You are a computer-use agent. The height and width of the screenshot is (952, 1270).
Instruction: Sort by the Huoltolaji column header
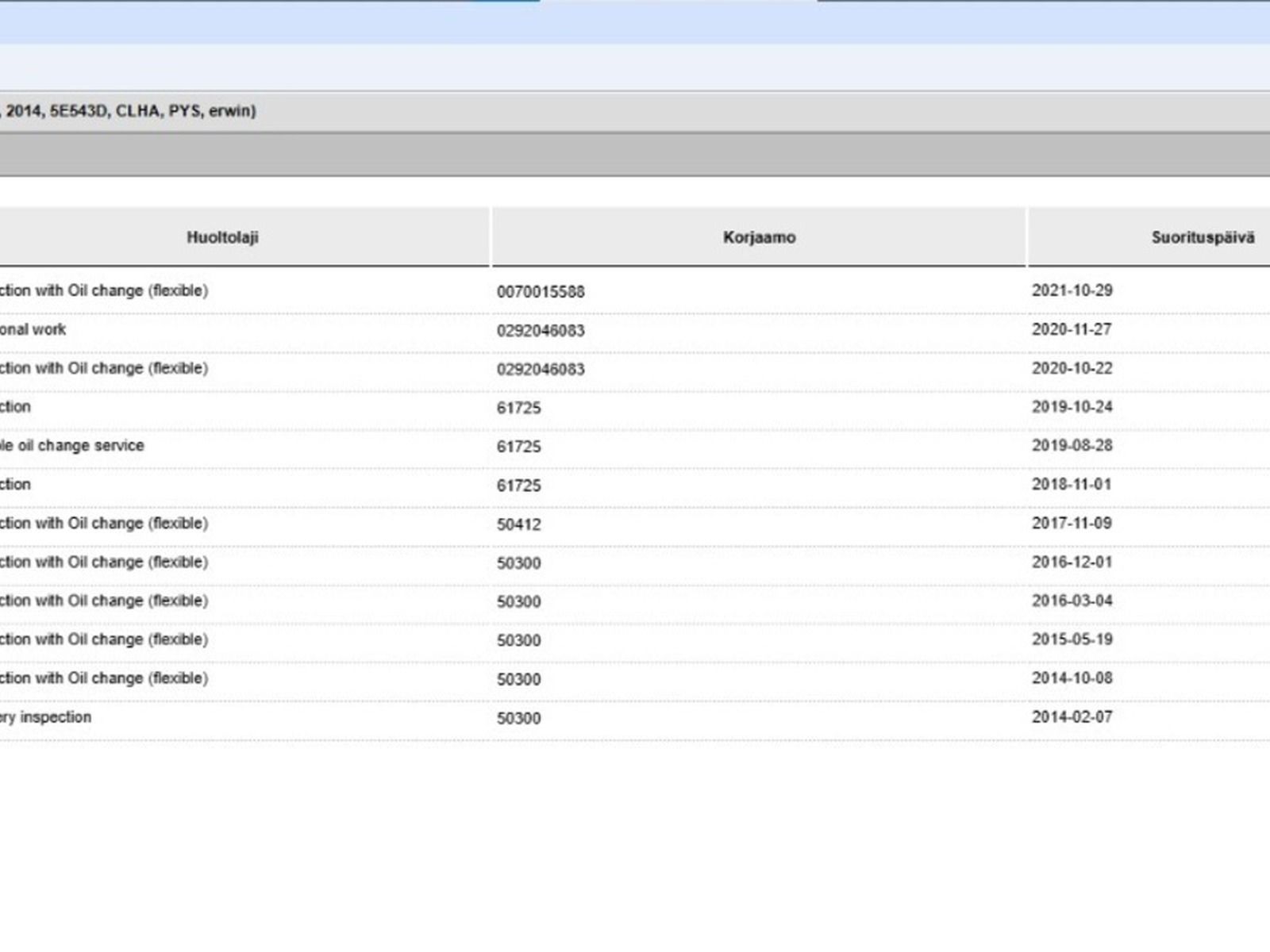[222, 237]
